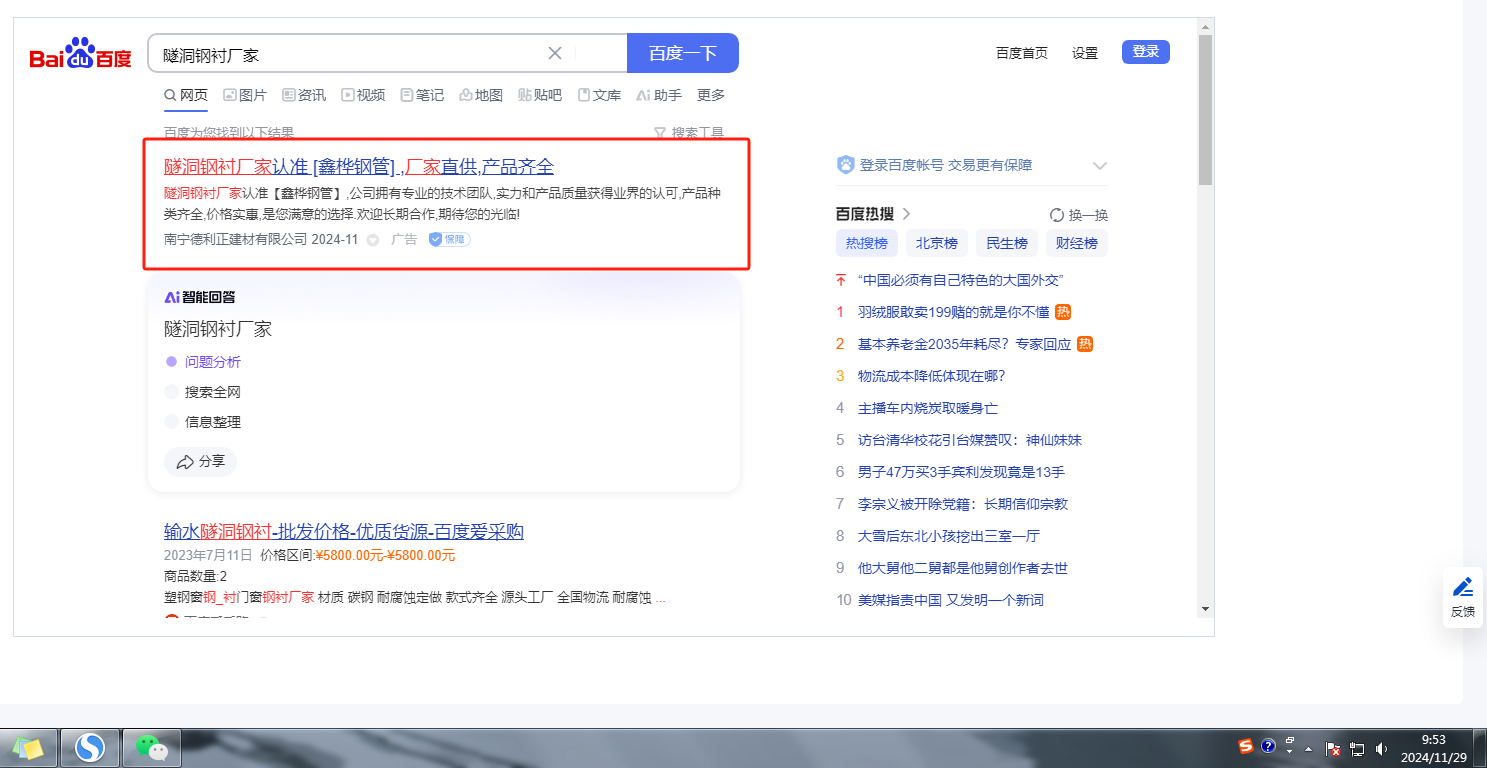Go to the 地图 tab
Viewport: 1487px width, 768px height.
(x=481, y=95)
